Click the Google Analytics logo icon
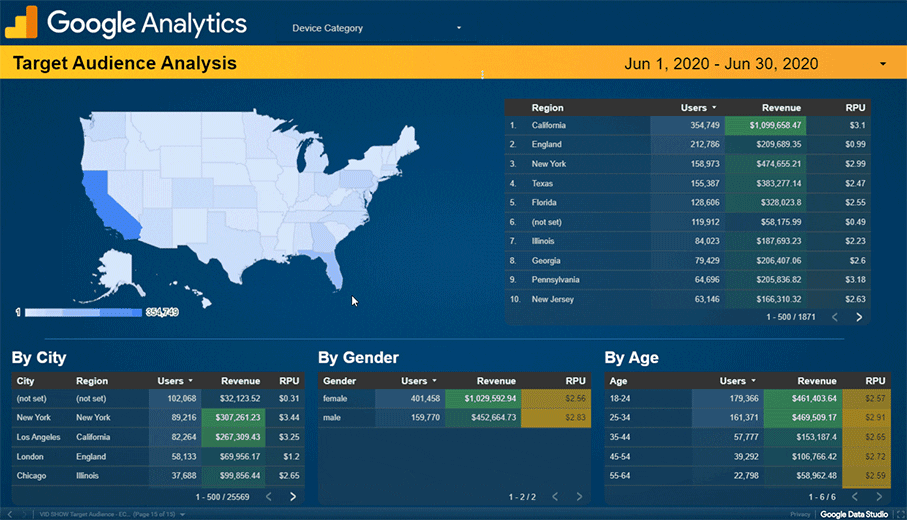This screenshot has width=907, height=520. [x=21, y=23]
